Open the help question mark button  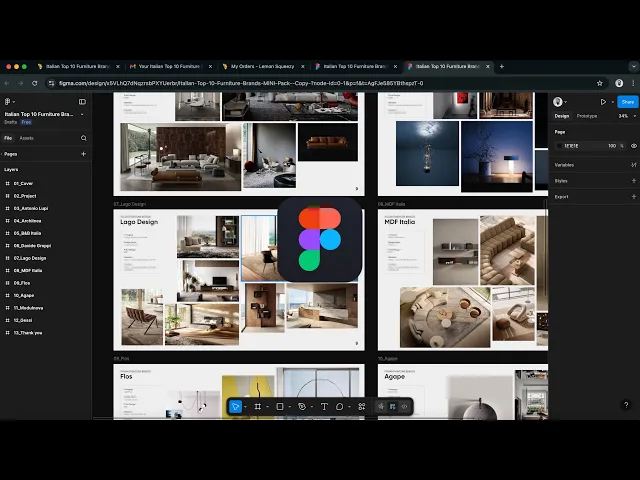pyautogui.click(x=626, y=405)
